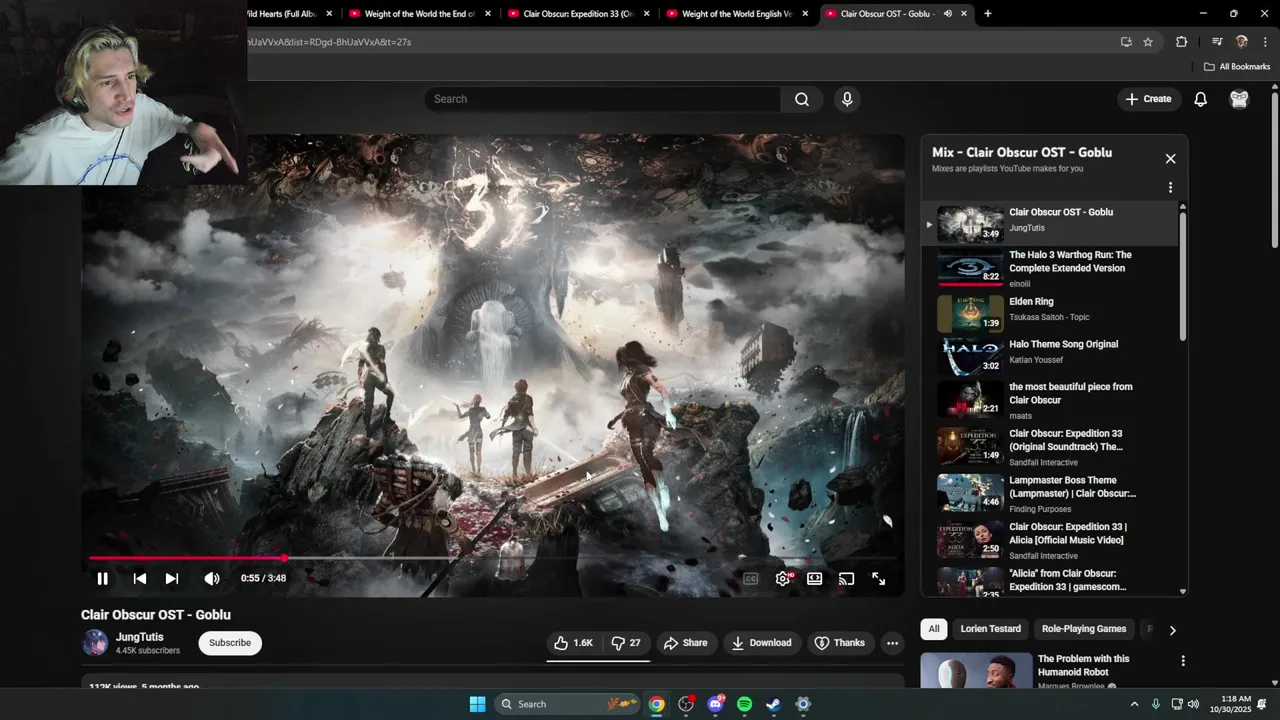This screenshot has height=720, width=1280.
Task: Open the Windows Start menu
Action: pos(477,704)
